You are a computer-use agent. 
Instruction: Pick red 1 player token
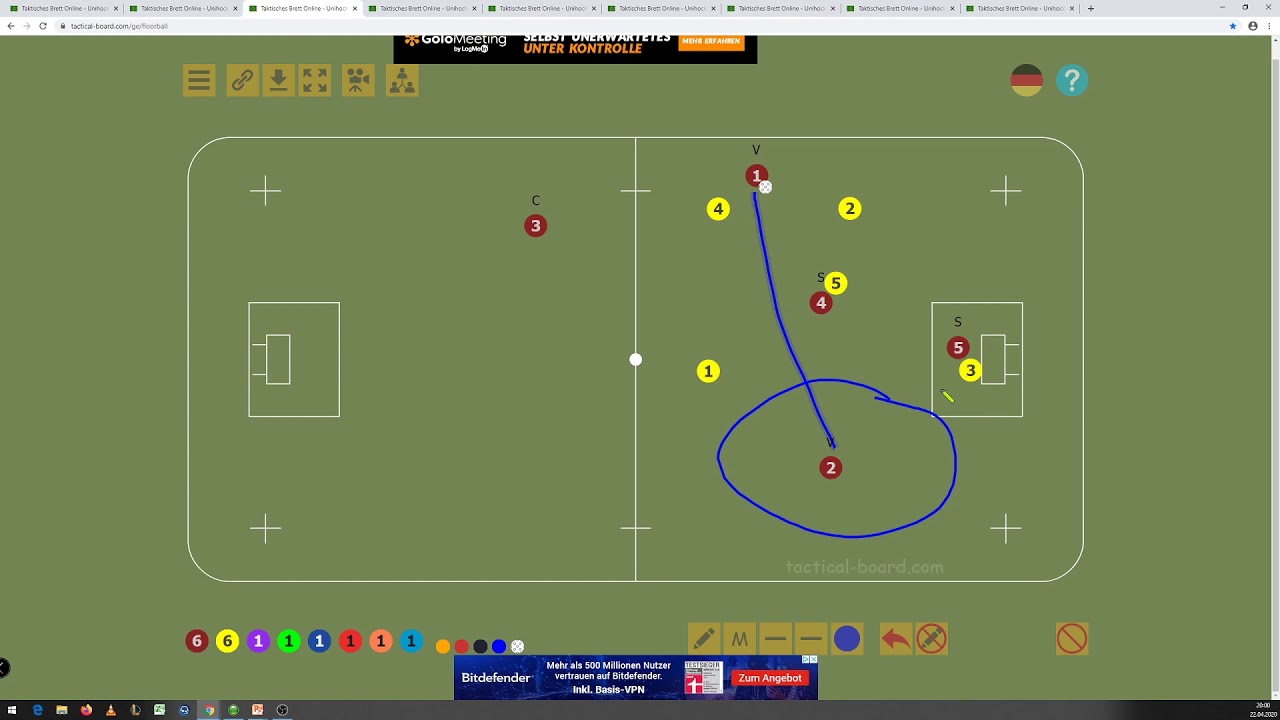pyautogui.click(x=350, y=642)
